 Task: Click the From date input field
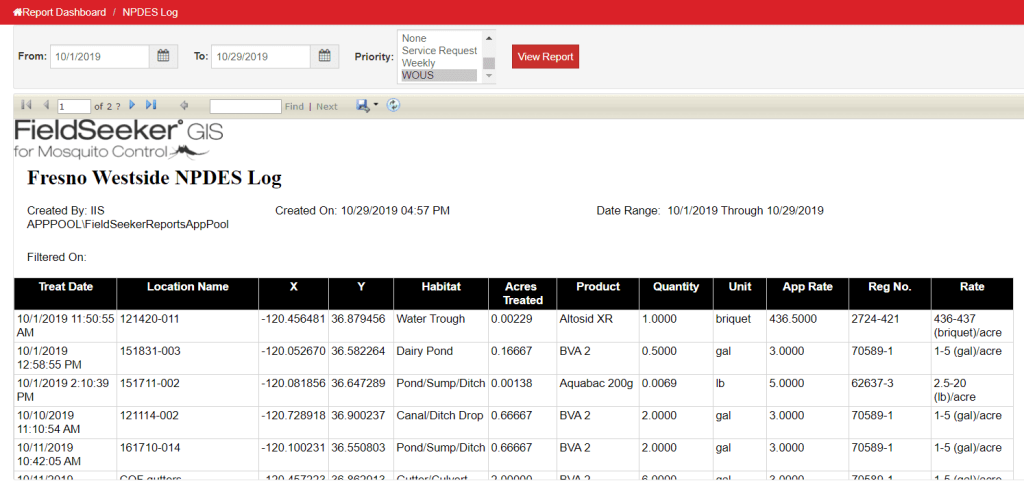pyautogui.click(x=100, y=57)
